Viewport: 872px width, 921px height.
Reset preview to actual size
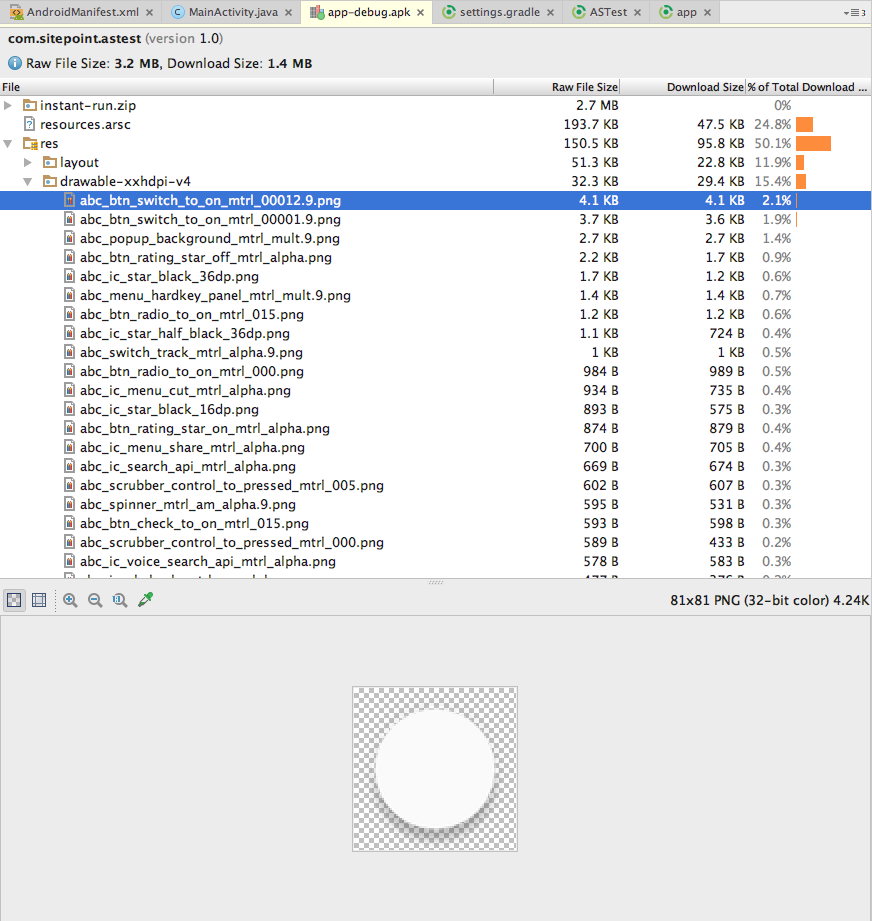[120, 600]
